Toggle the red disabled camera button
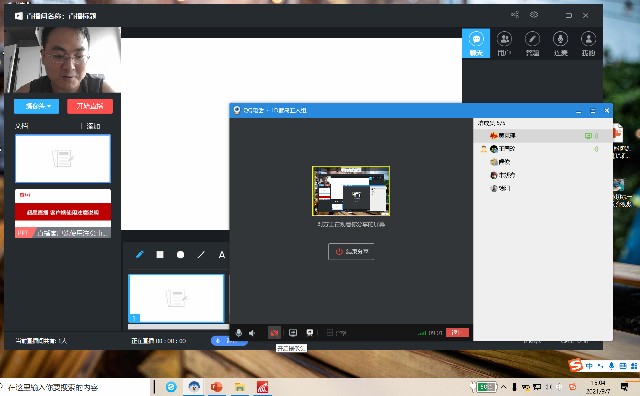The height and width of the screenshot is (396, 640). click(x=274, y=333)
